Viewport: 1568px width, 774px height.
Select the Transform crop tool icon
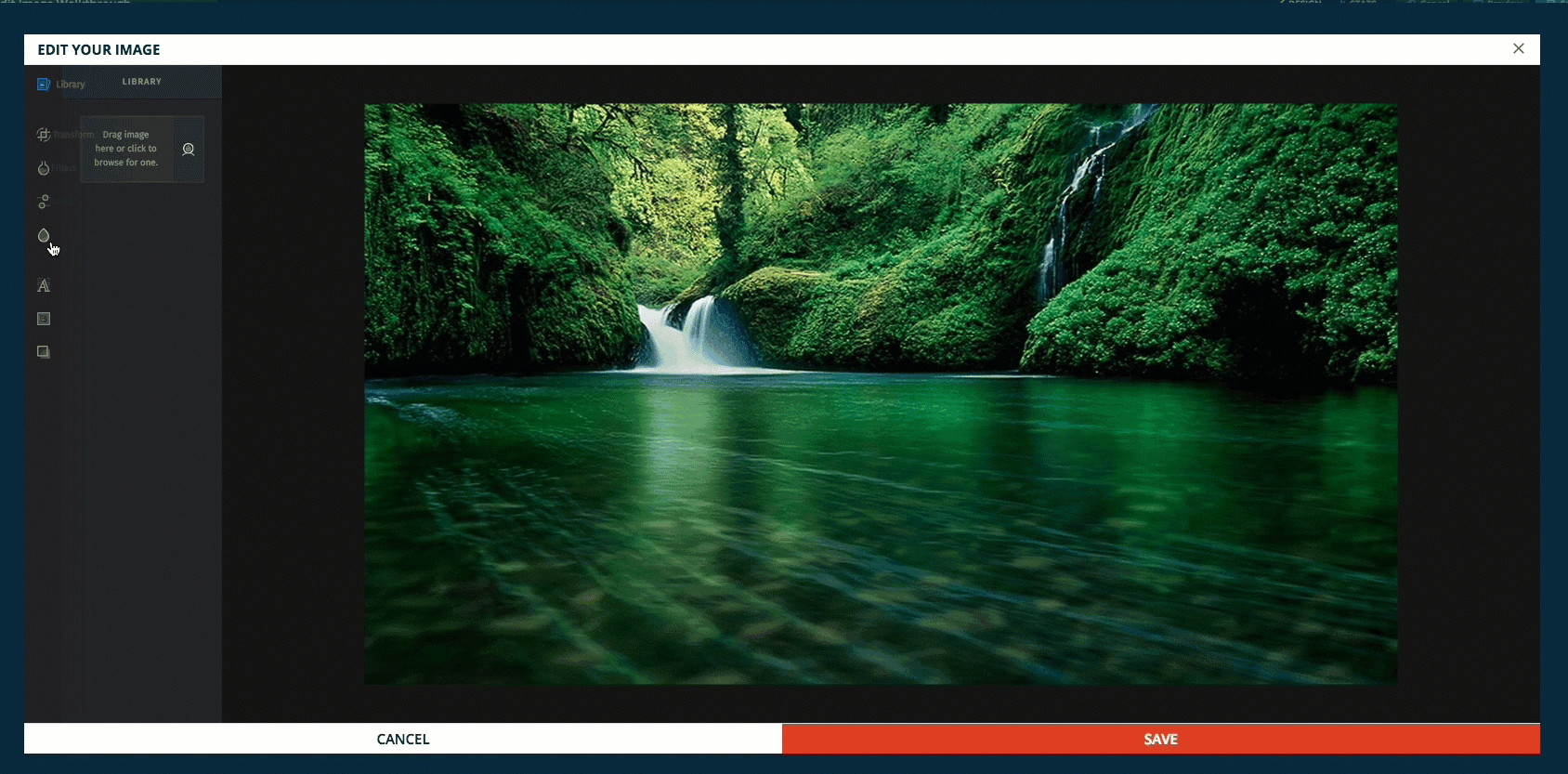tap(43, 135)
